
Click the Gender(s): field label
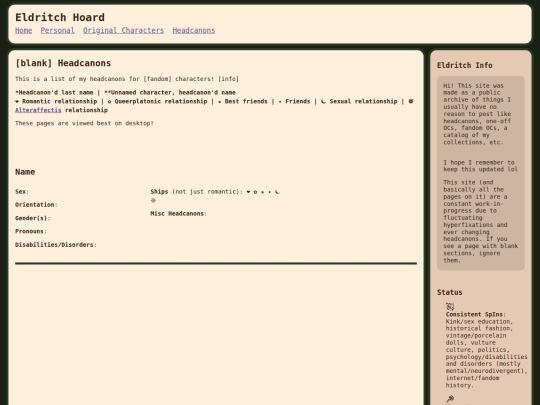point(33,218)
